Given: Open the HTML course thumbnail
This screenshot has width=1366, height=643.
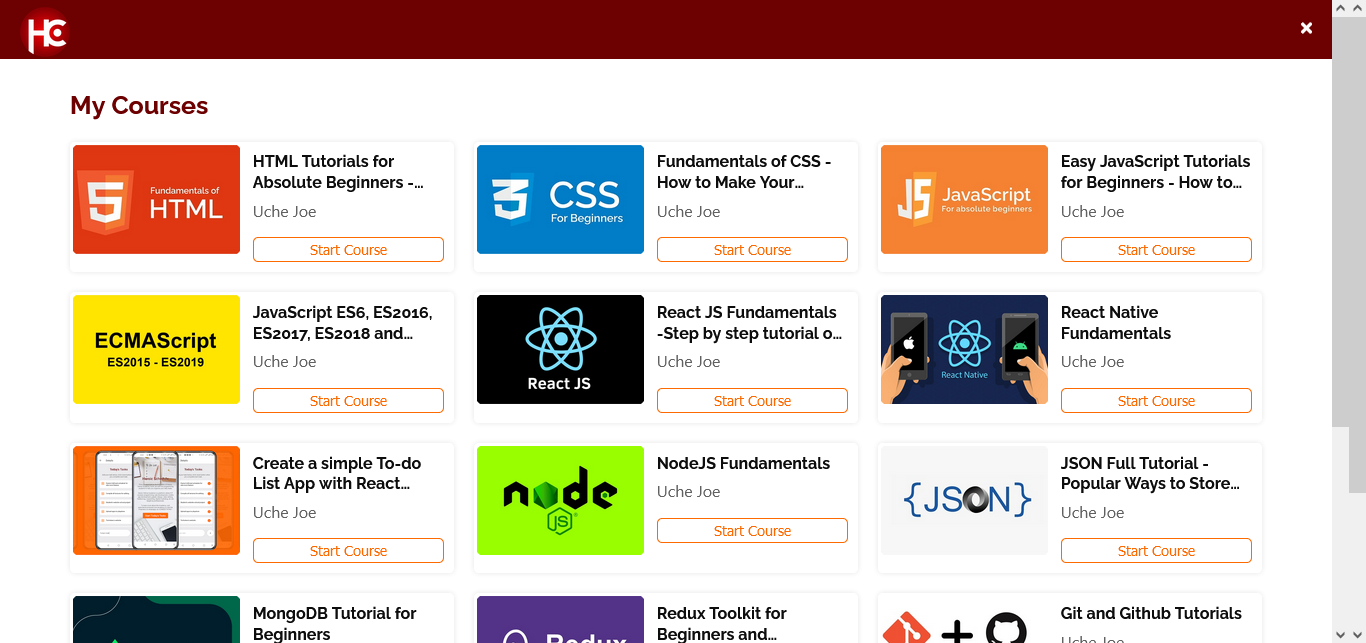Looking at the screenshot, I should pyautogui.click(x=156, y=199).
